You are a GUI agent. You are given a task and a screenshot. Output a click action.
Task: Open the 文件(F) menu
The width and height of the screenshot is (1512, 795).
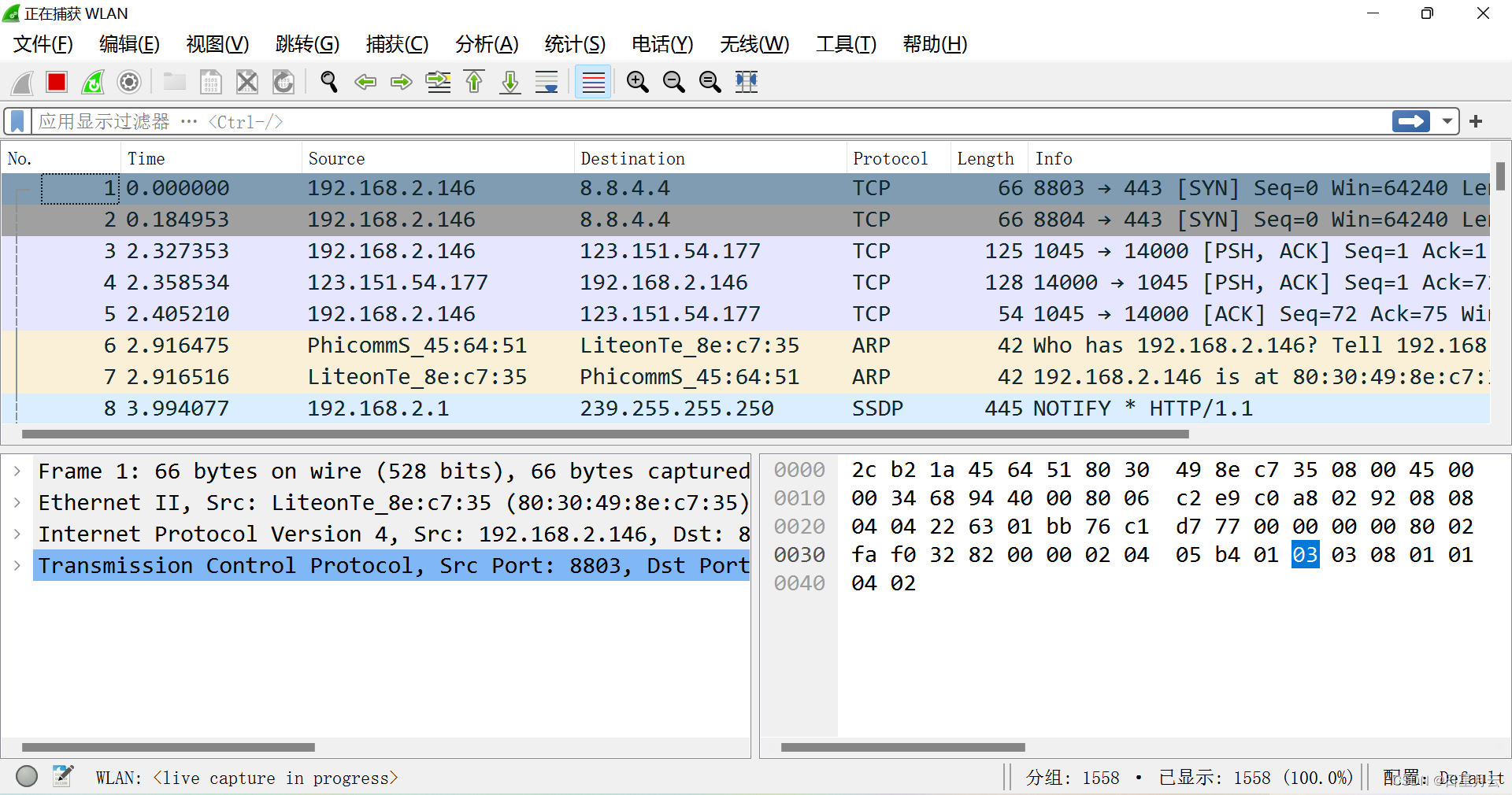pos(43,44)
